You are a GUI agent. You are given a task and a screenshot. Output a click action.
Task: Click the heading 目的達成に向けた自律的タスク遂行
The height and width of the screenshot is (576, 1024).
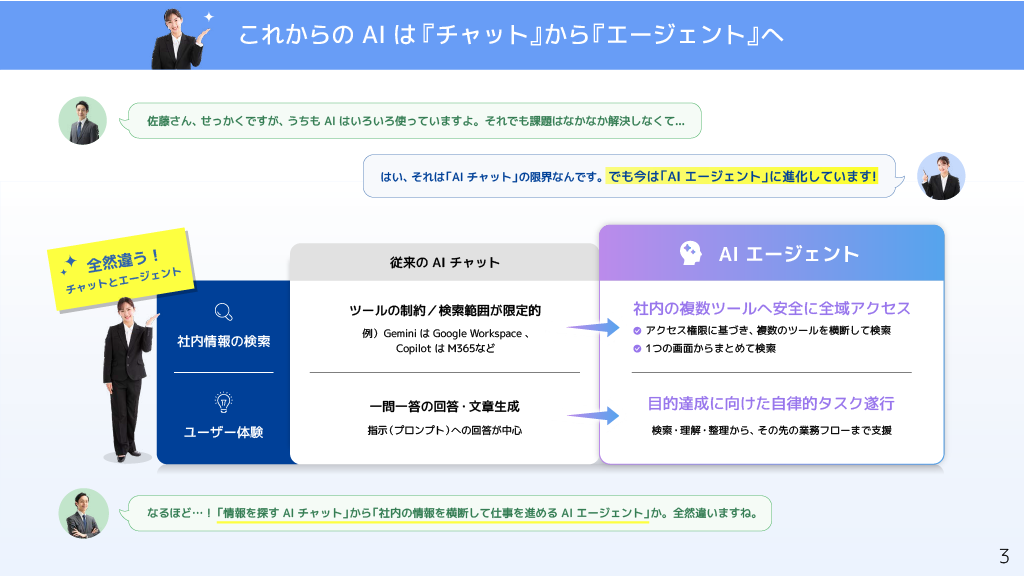pyautogui.click(x=771, y=404)
